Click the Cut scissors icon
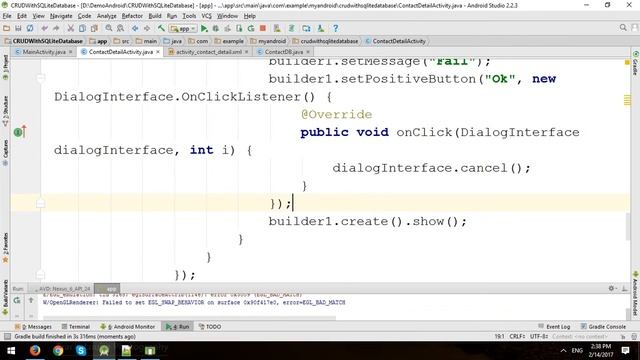This screenshot has width=640, height=360. (71, 28)
